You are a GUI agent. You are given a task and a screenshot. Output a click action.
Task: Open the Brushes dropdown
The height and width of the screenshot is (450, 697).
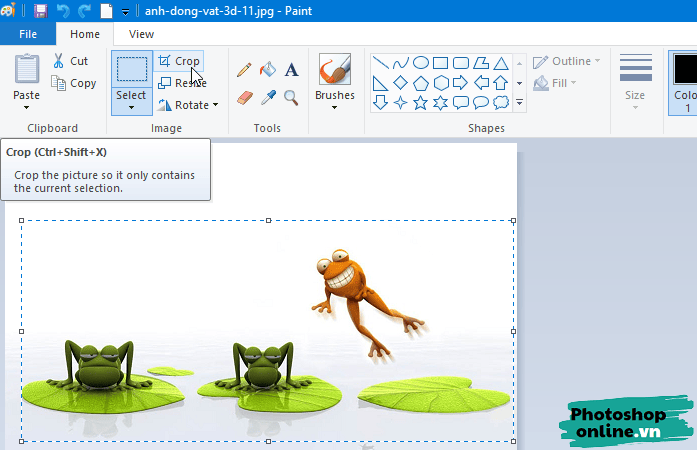tap(334, 107)
